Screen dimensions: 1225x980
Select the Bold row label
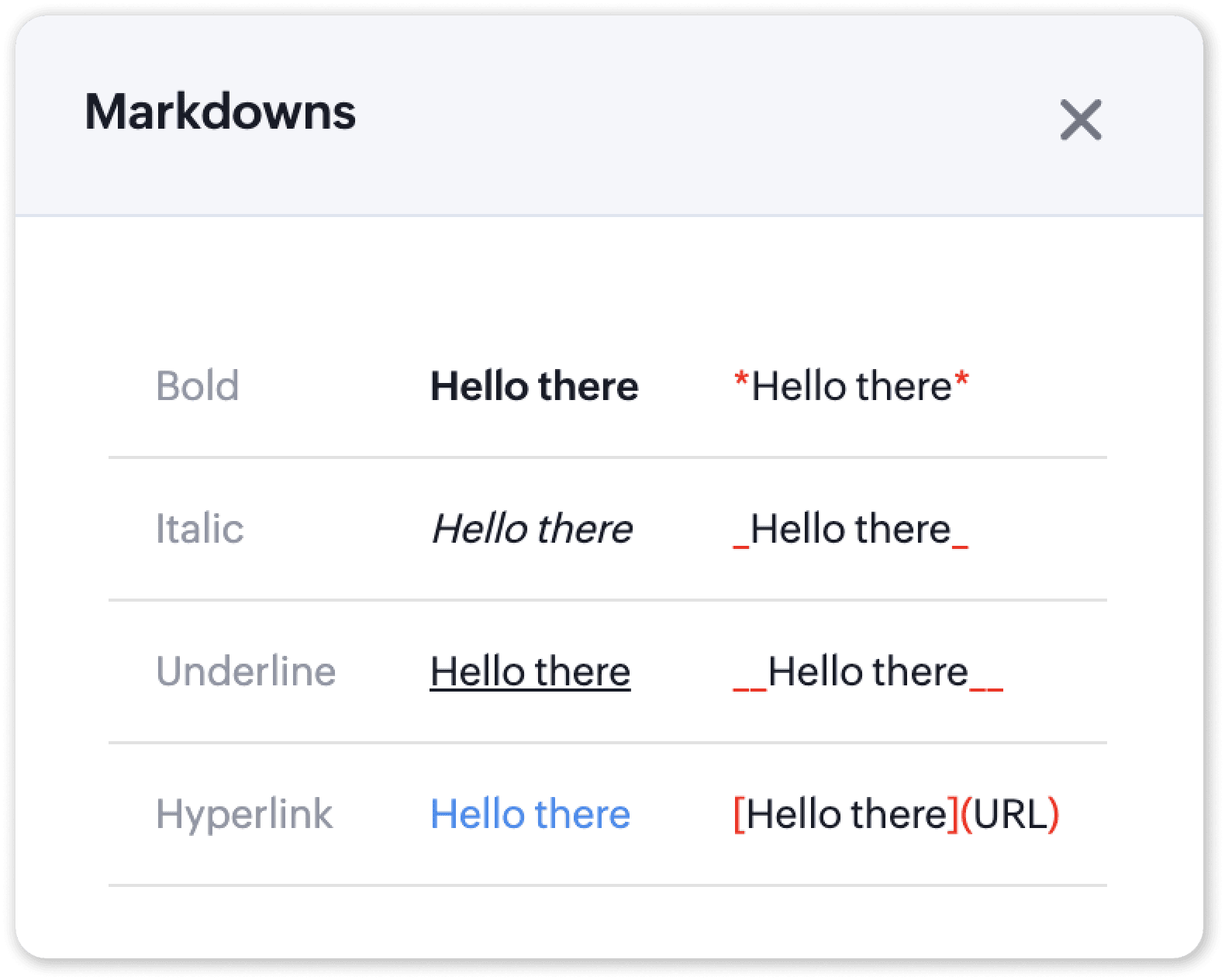pyautogui.click(x=198, y=386)
